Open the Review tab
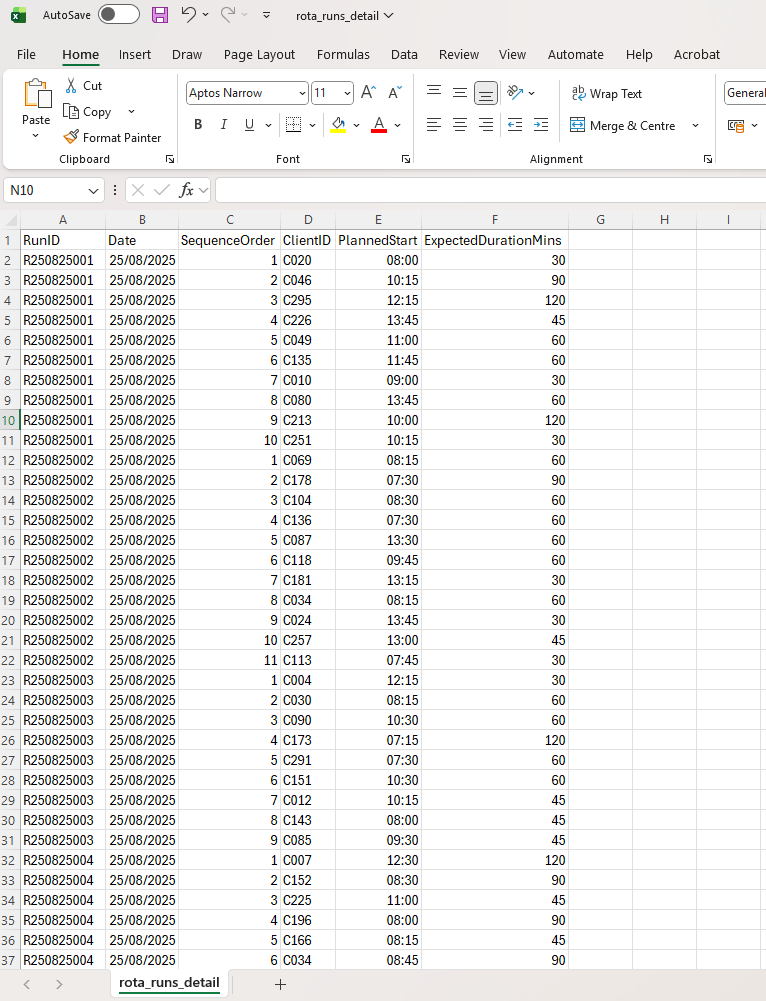This screenshot has height=1001, width=766. (458, 55)
